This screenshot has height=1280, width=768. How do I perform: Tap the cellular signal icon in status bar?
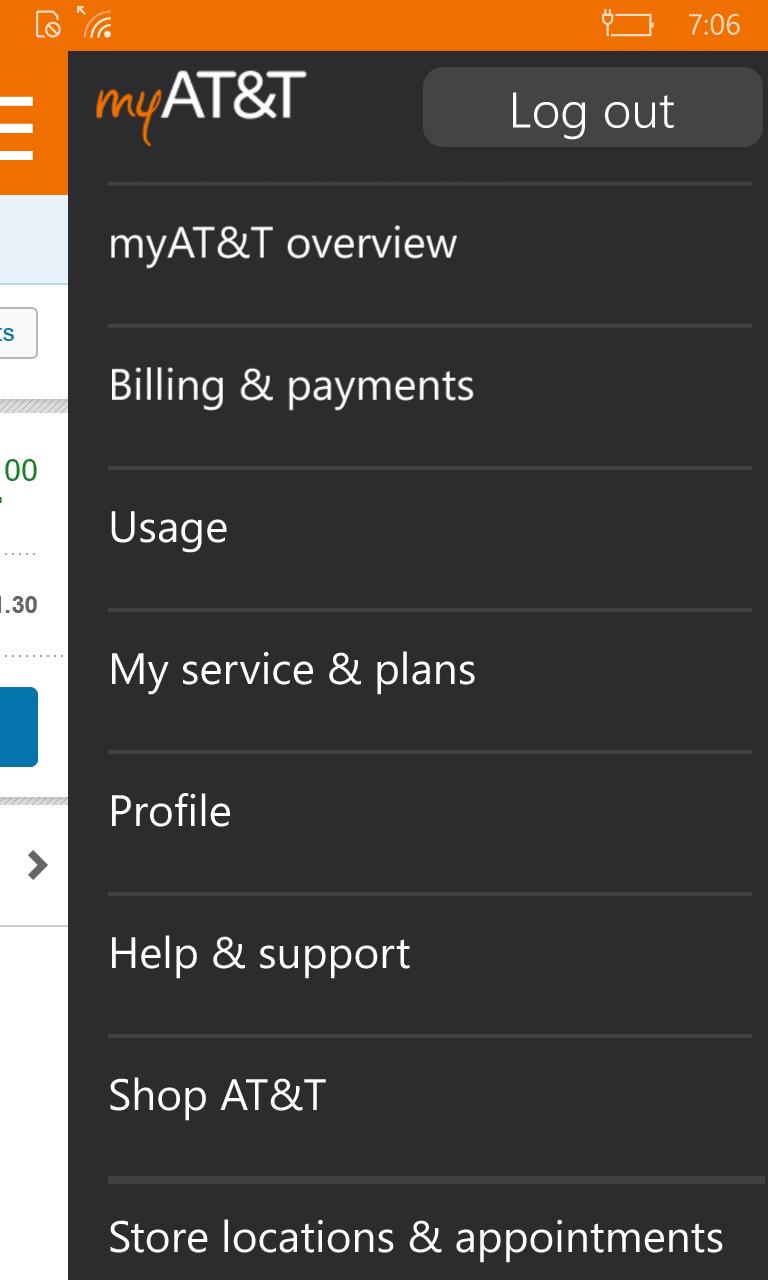100,22
